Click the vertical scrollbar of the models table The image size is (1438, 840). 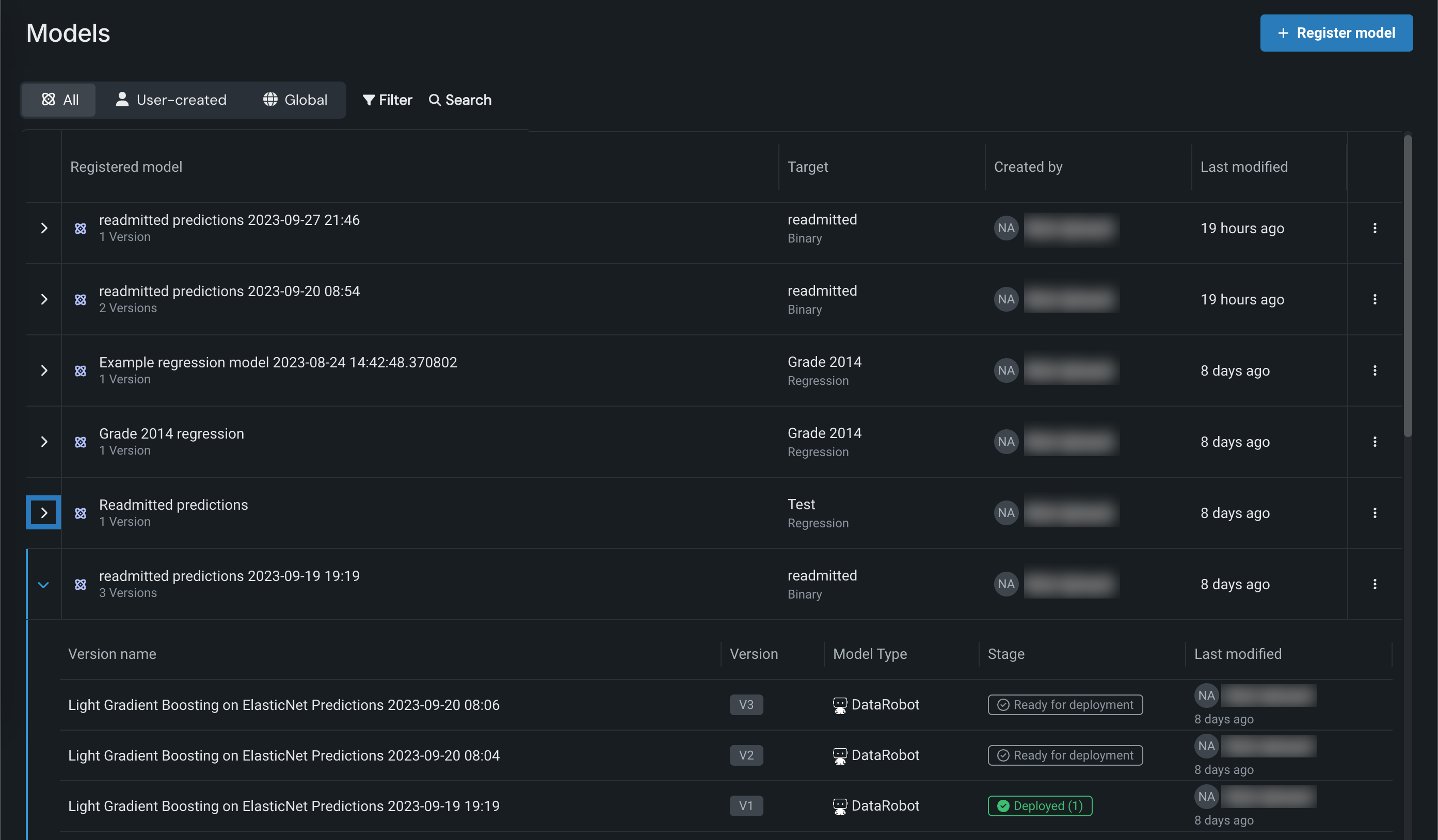(1407, 285)
